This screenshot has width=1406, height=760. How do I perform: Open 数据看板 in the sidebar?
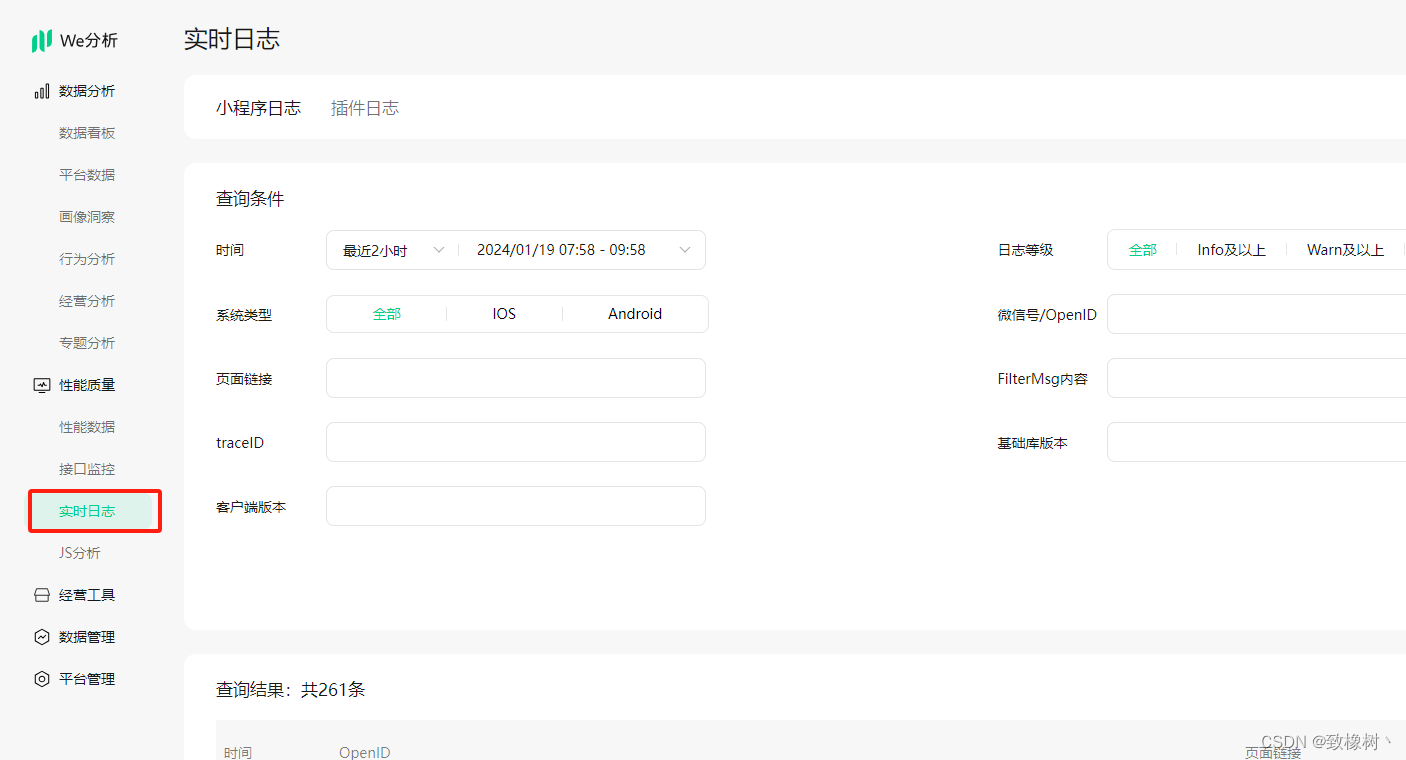point(87,133)
